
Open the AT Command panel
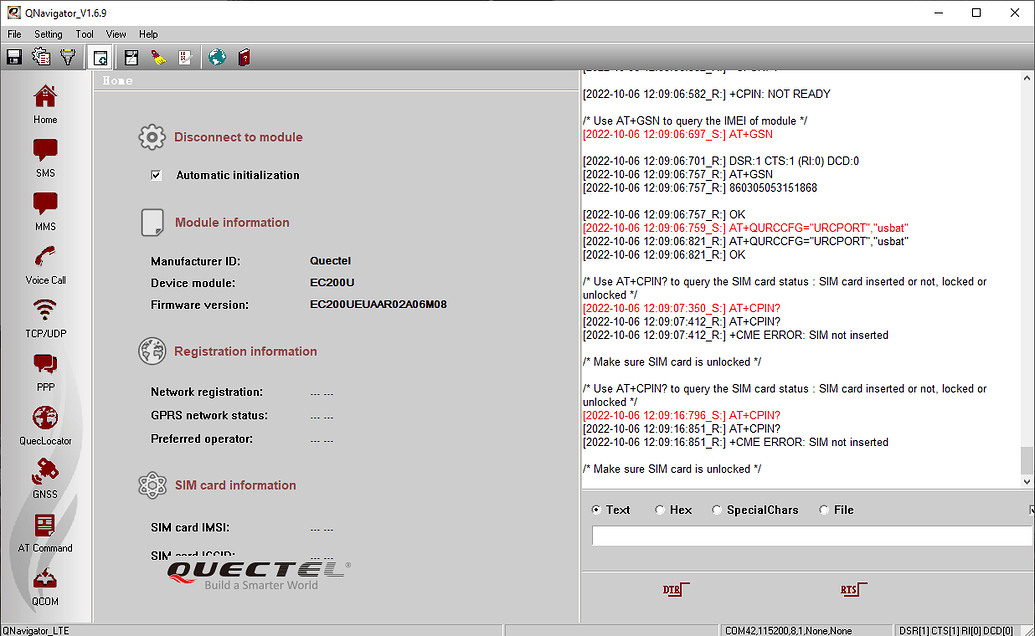click(x=45, y=533)
